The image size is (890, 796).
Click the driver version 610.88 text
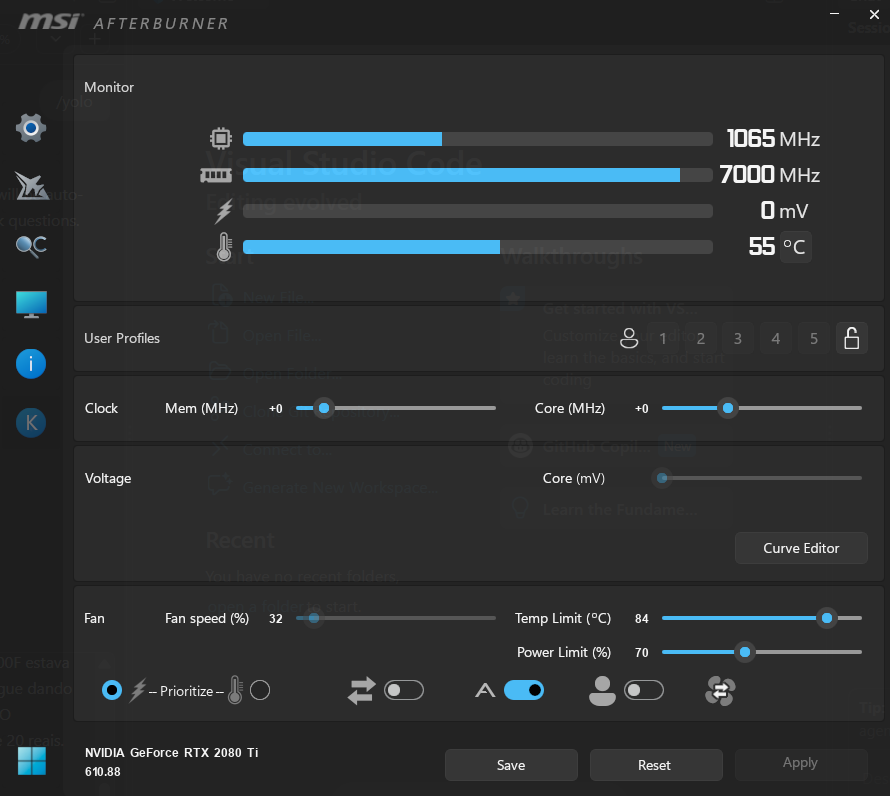coord(103,772)
